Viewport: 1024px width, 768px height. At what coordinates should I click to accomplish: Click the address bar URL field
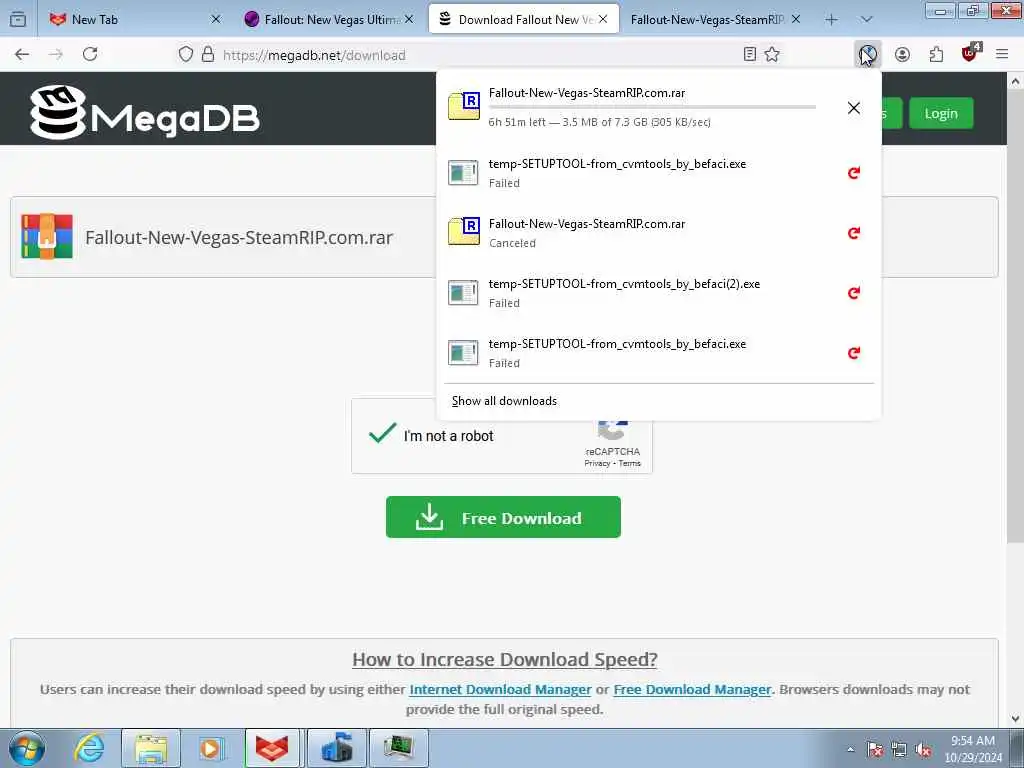[x=480, y=55]
